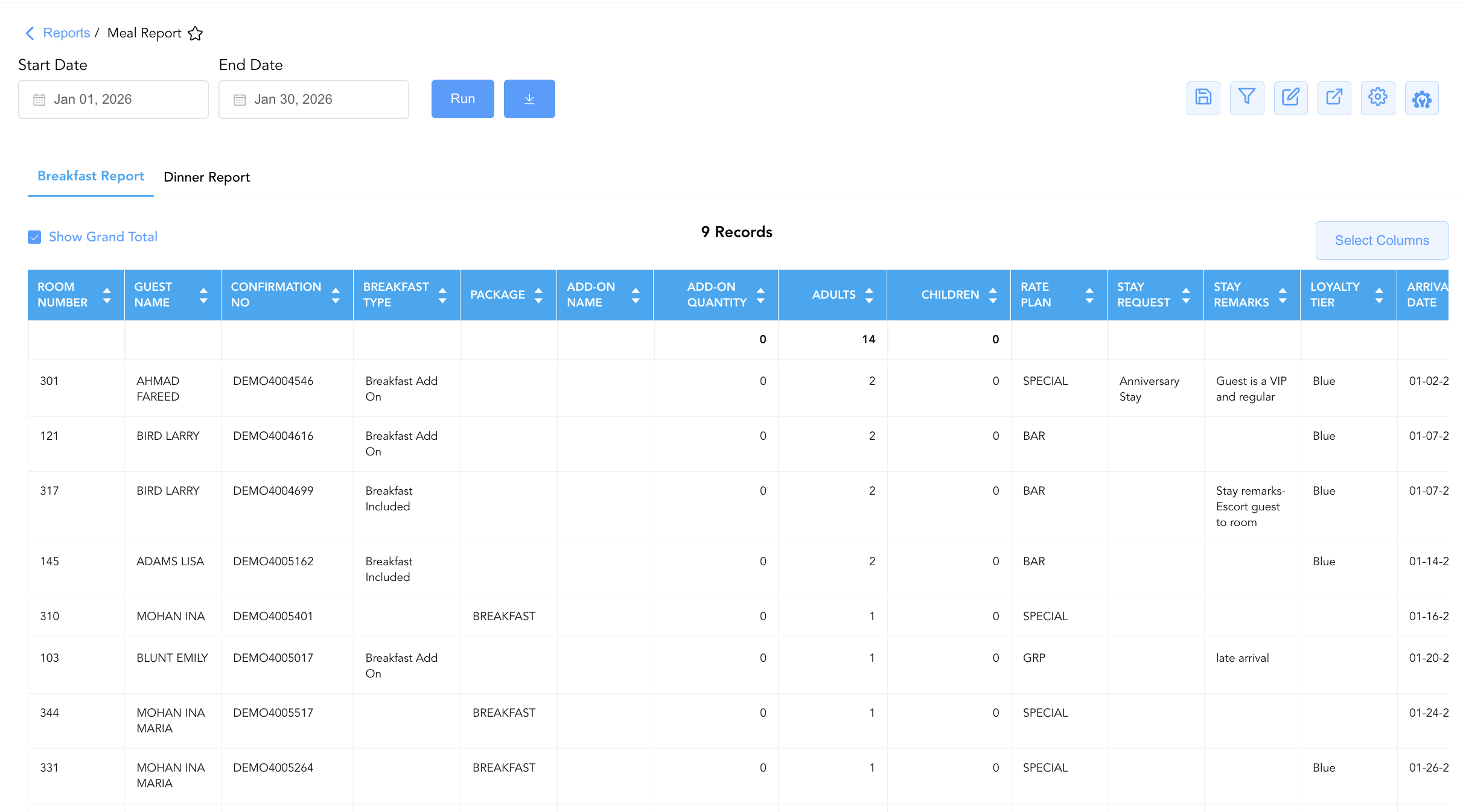
Task: Click confirmation number DEMO4005264
Action: tap(273, 768)
